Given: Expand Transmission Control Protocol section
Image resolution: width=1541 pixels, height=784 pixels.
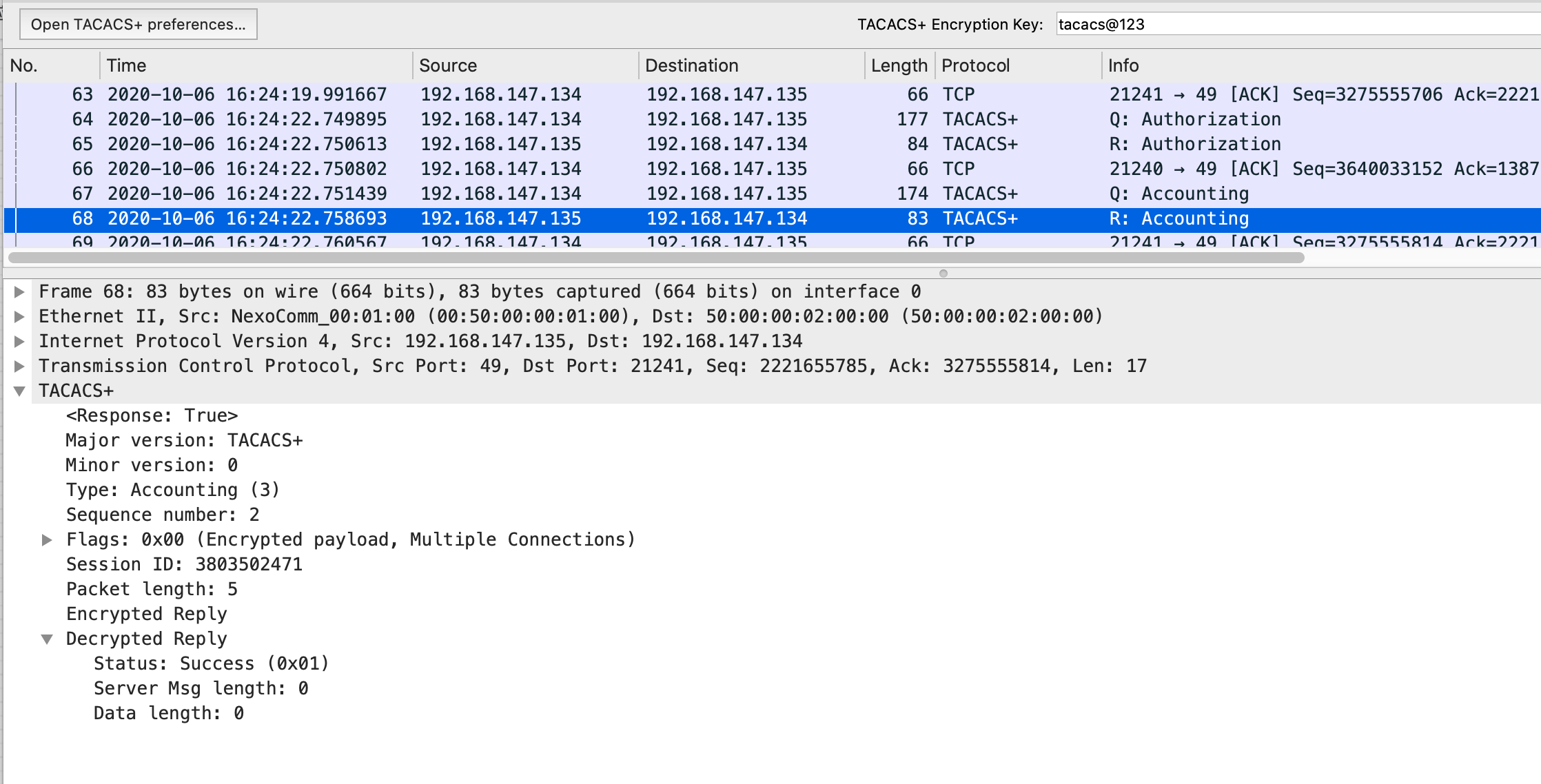Looking at the screenshot, I should click(x=19, y=366).
